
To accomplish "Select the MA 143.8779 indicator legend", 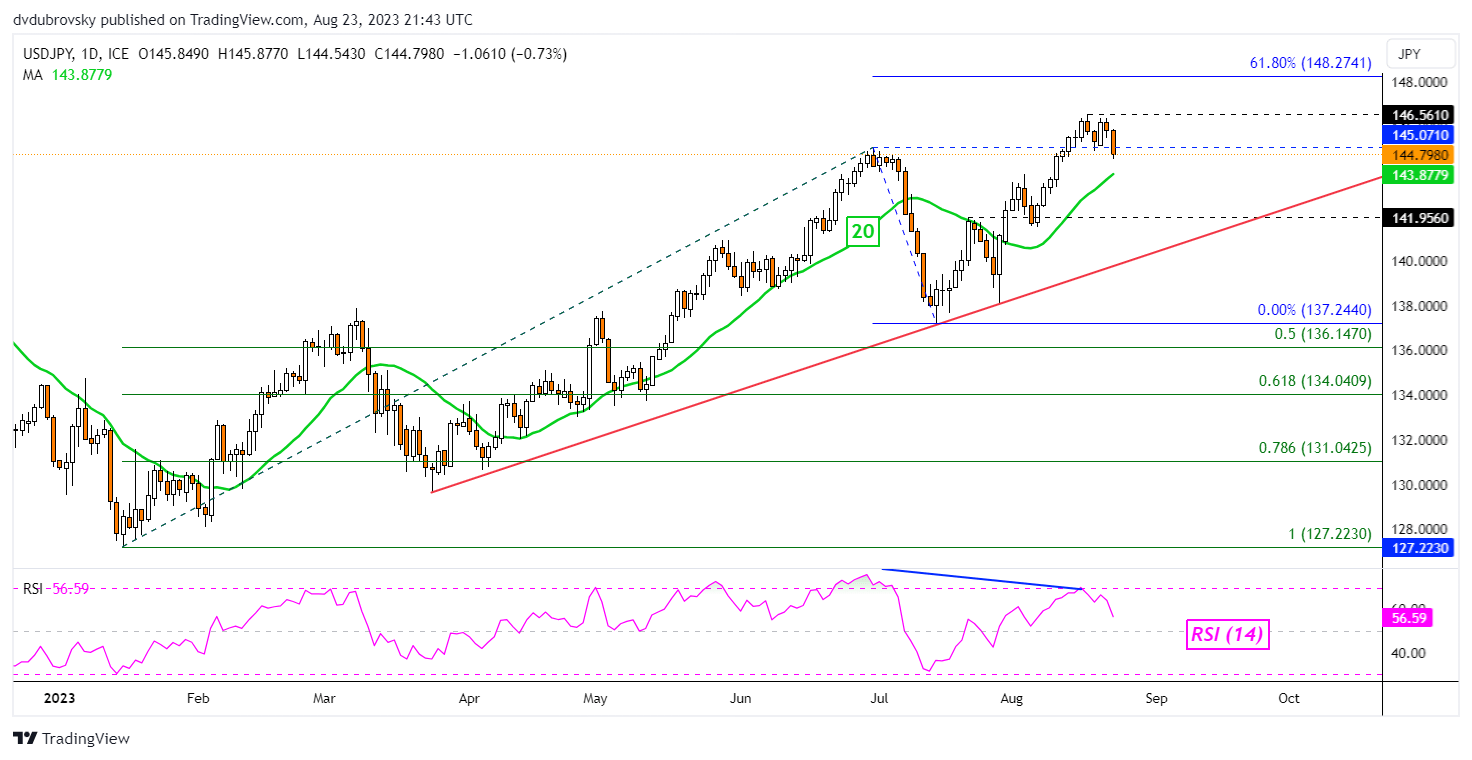I will 69,74.
